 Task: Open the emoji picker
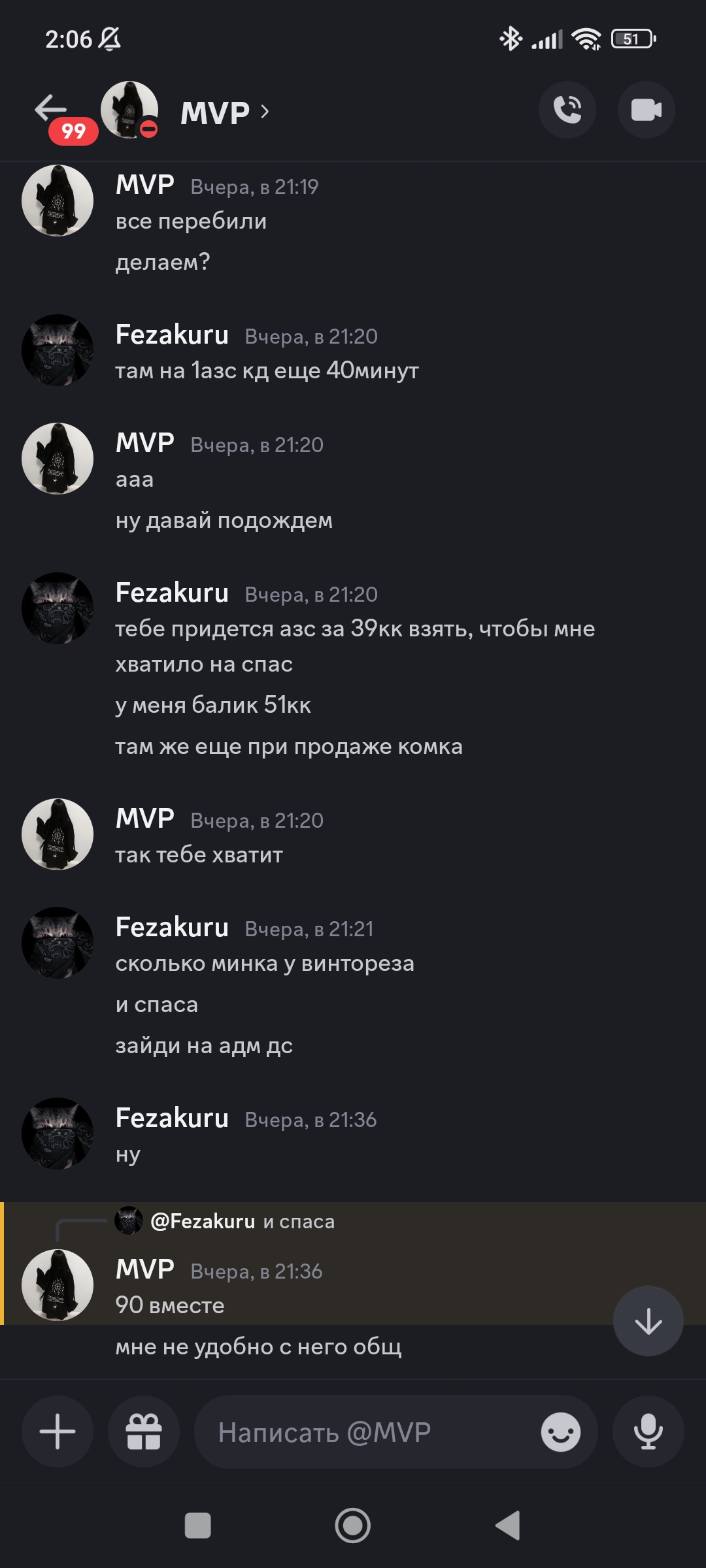coord(560,1432)
